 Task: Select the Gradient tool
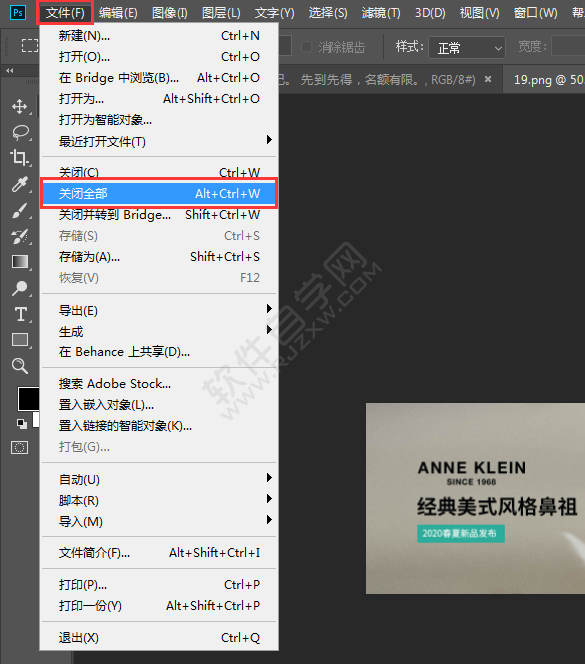[x=20, y=262]
